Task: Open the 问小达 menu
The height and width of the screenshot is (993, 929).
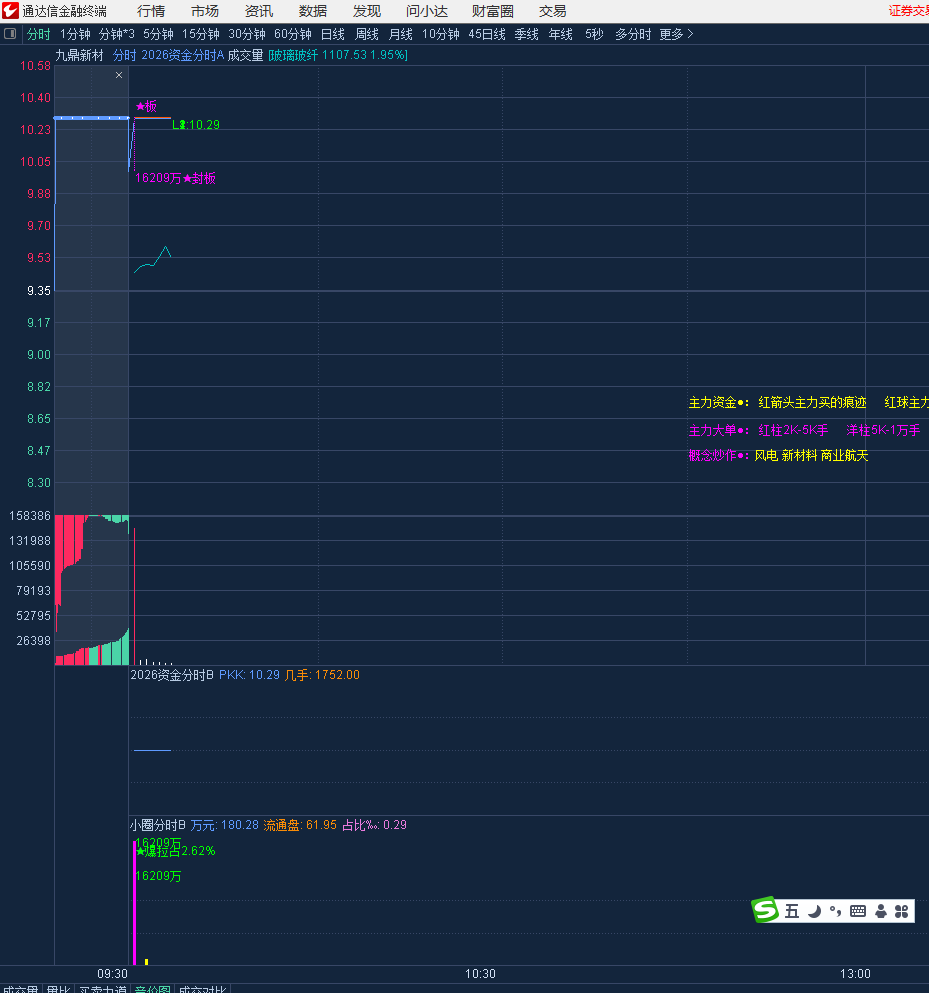Action: pos(426,11)
